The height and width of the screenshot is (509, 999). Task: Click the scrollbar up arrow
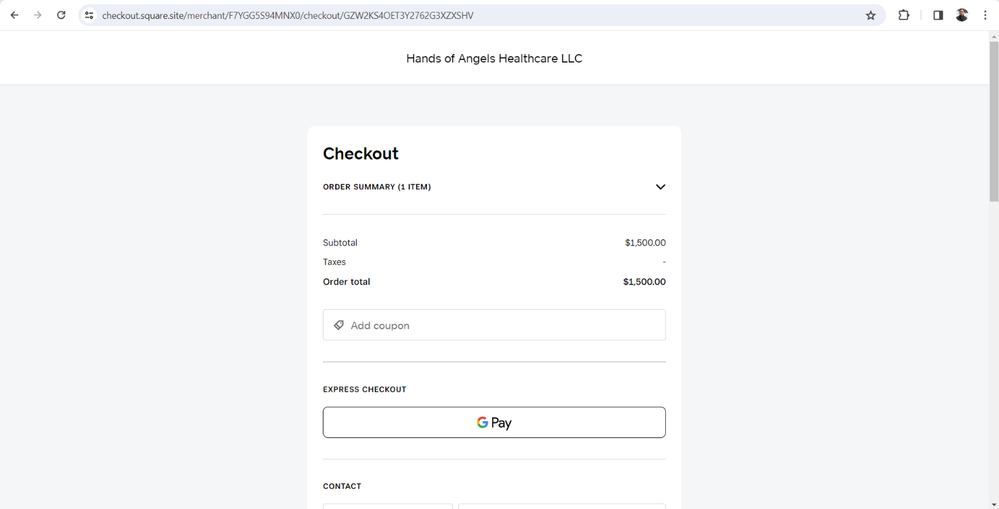point(993,36)
